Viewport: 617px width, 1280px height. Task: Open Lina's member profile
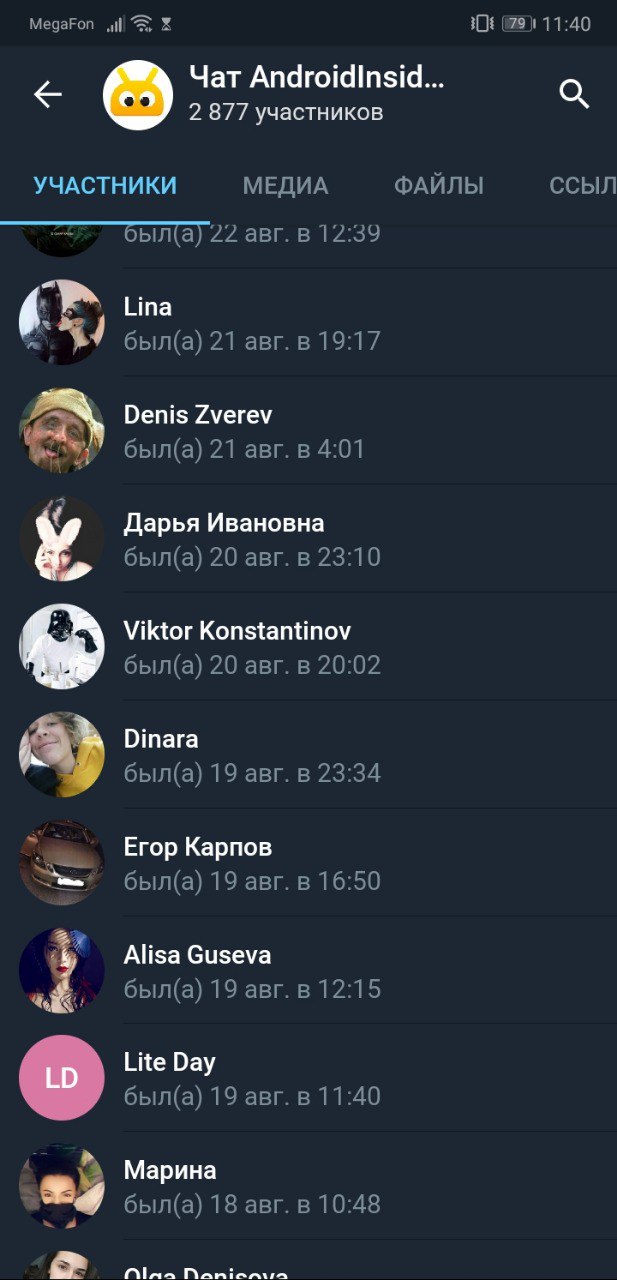point(308,322)
